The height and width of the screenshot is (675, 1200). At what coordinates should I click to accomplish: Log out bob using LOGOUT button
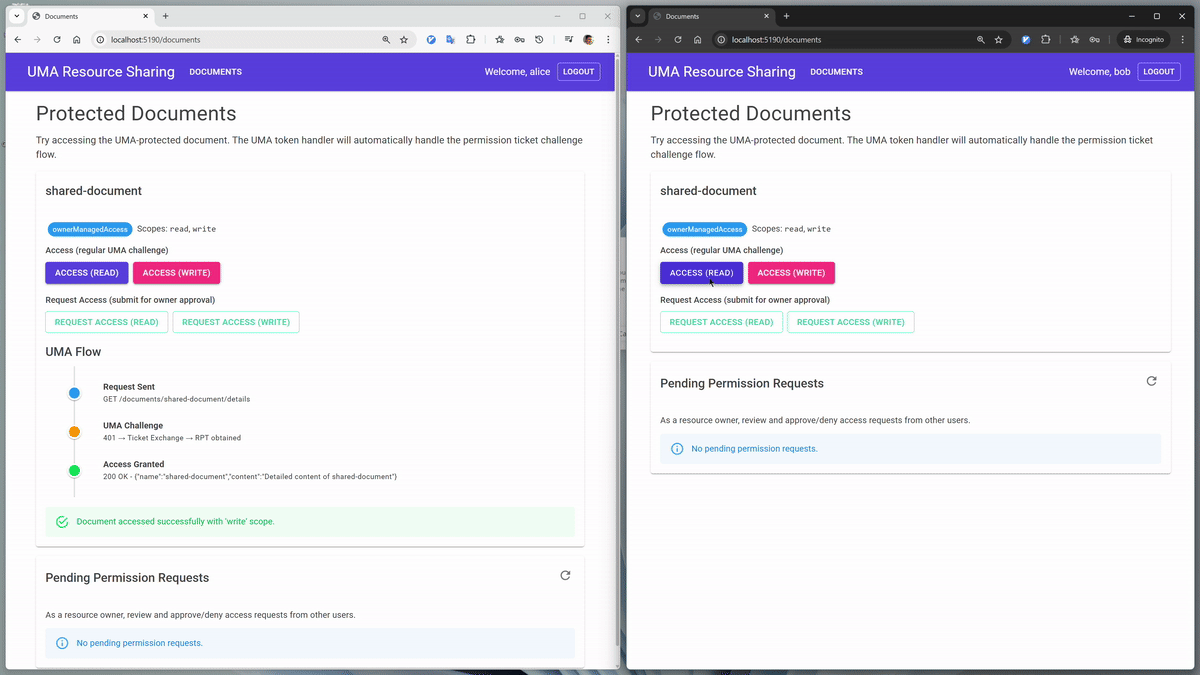tap(1158, 72)
